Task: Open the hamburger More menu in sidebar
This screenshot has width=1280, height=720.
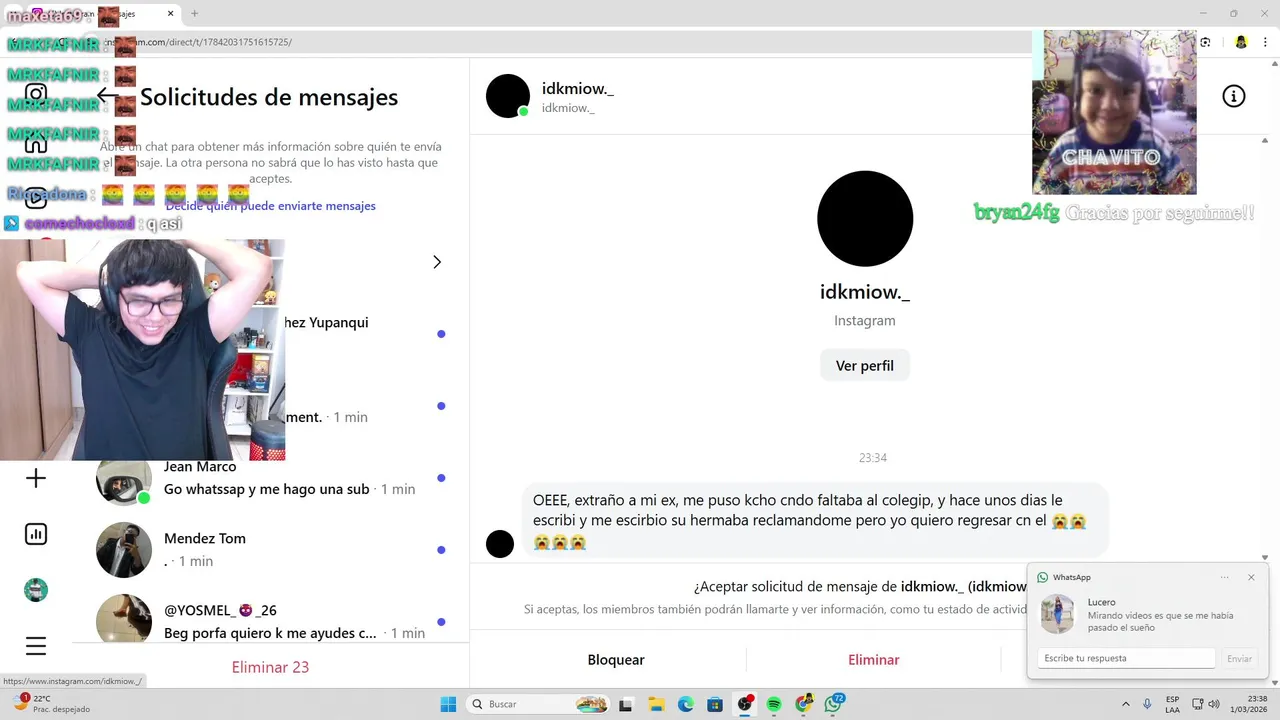Action: tap(36, 646)
